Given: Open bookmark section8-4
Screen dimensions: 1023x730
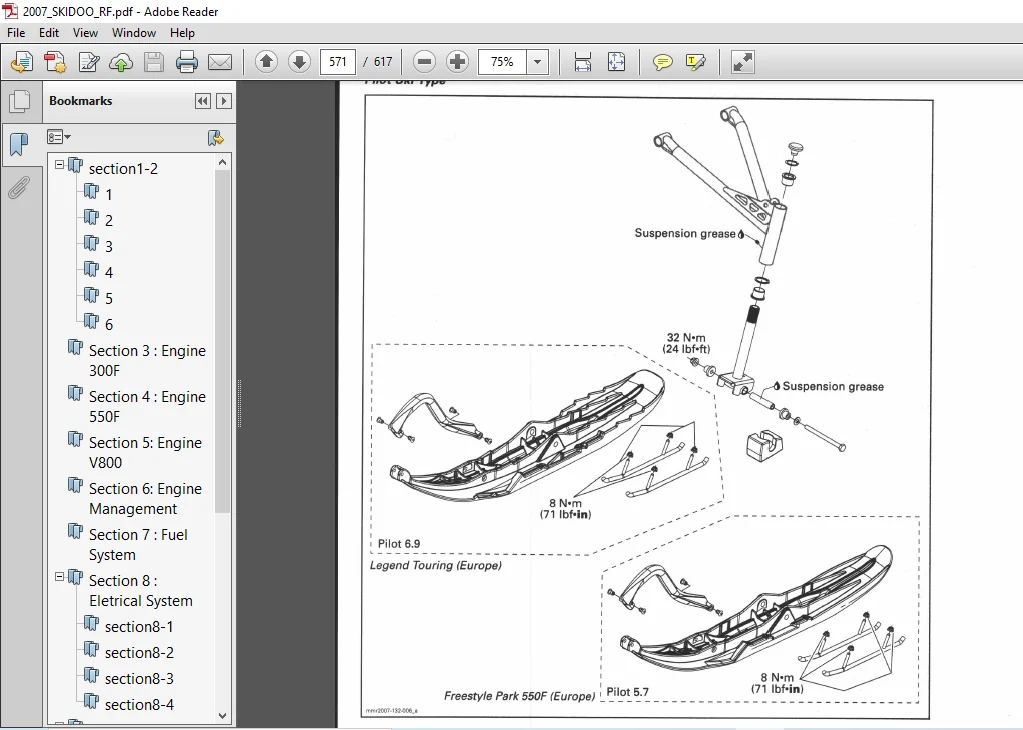Looking at the screenshot, I should pyautogui.click(x=139, y=705).
